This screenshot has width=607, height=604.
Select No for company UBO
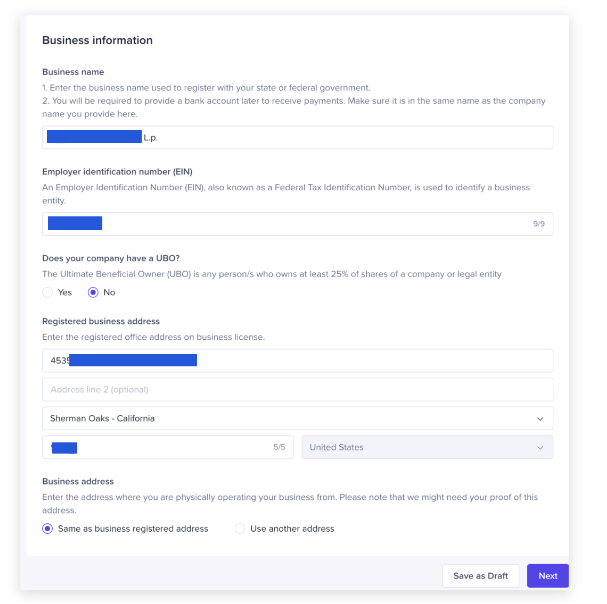94,292
